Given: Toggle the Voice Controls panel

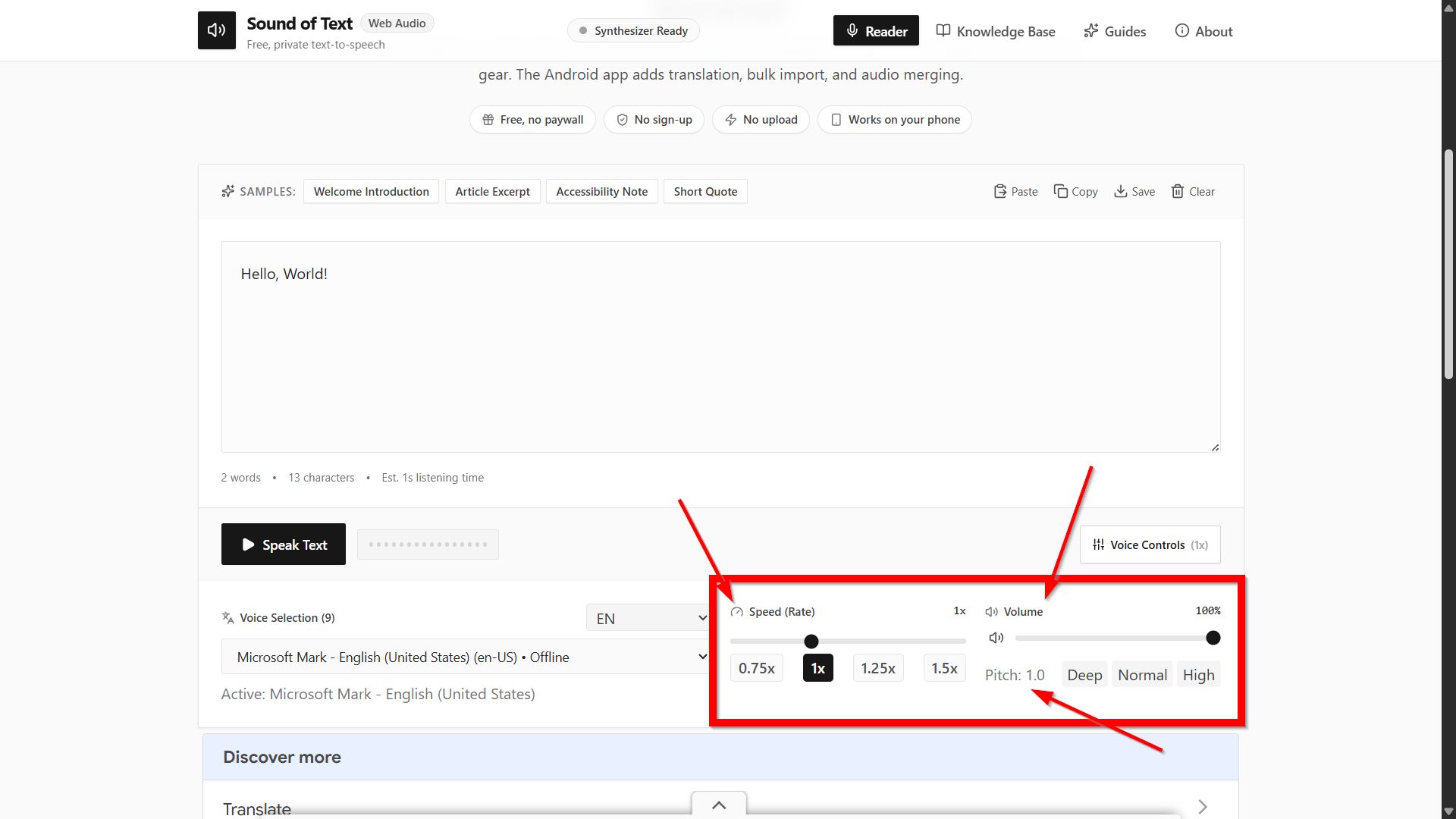Looking at the screenshot, I should tap(1150, 544).
